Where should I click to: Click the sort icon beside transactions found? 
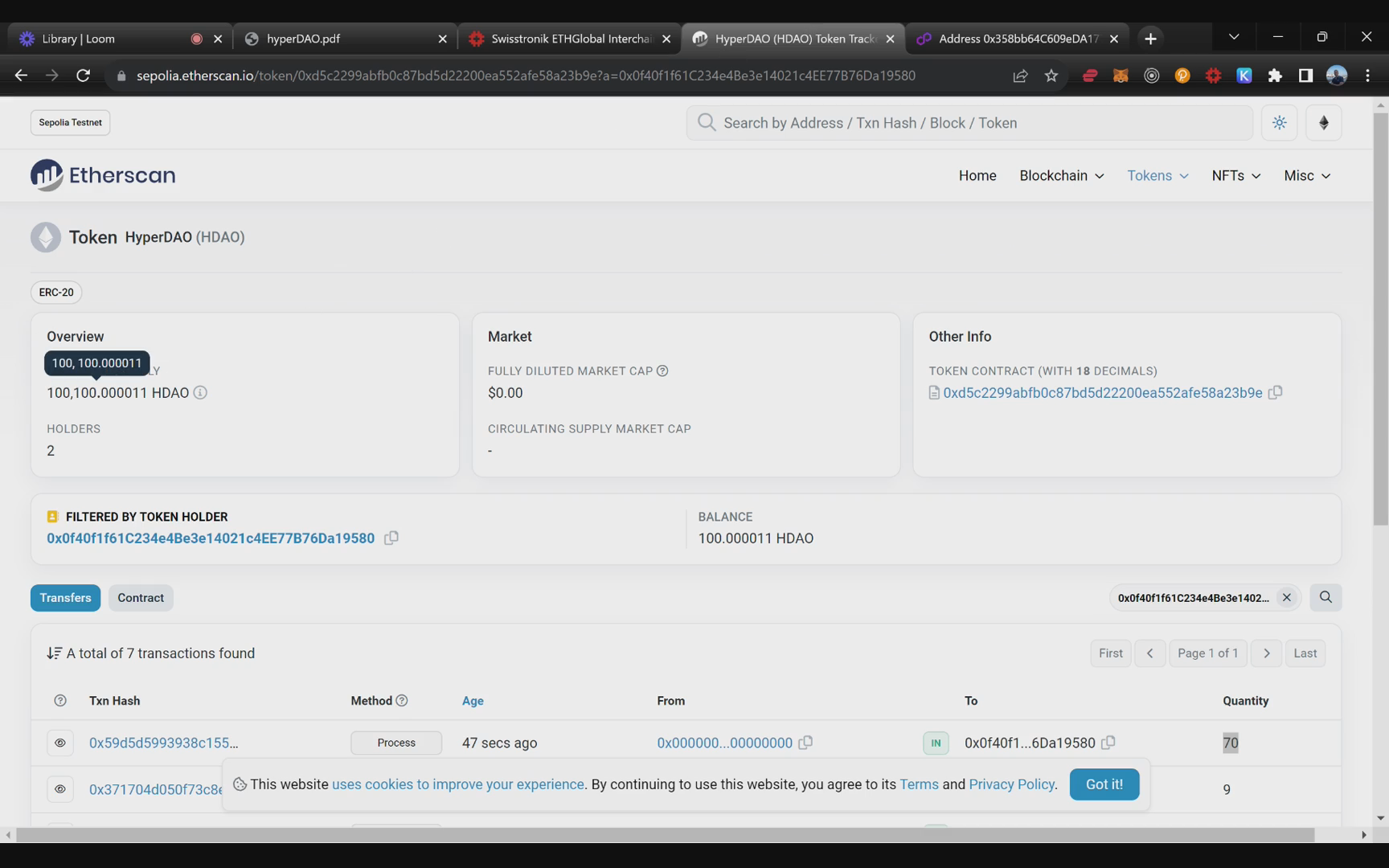(54, 653)
